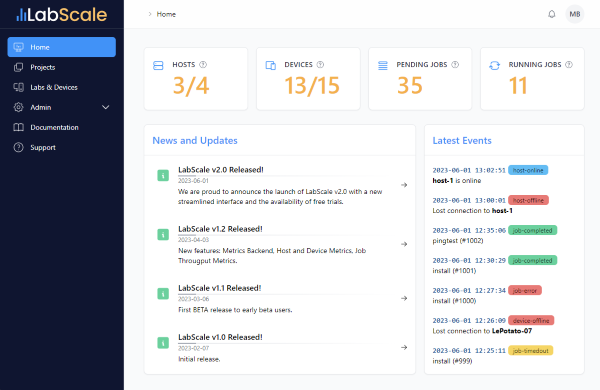Click the host-online event tag
The width and height of the screenshot is (600, 390).
[528, 170]
